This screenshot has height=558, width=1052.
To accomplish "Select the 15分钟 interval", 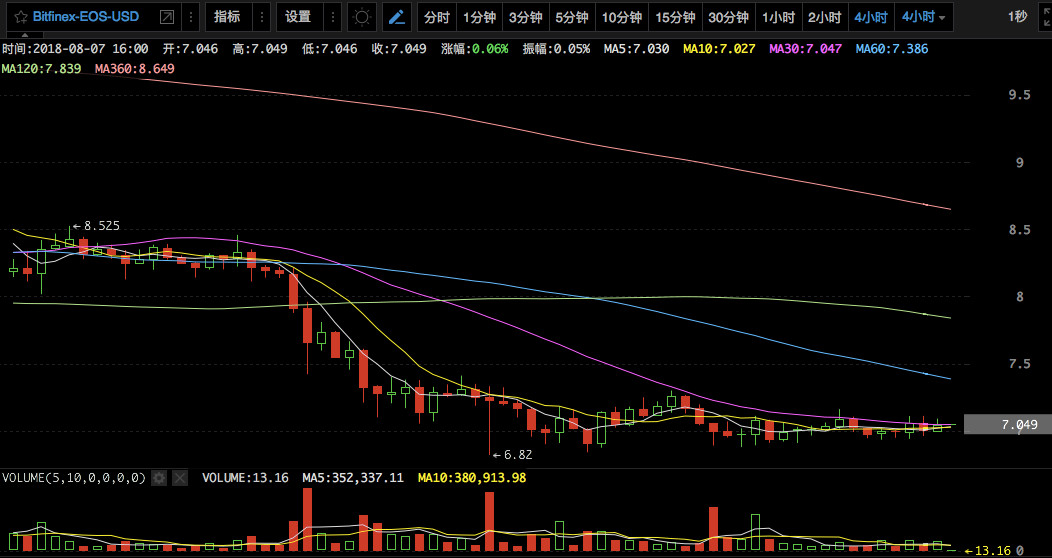I will [x=675, y=17].
